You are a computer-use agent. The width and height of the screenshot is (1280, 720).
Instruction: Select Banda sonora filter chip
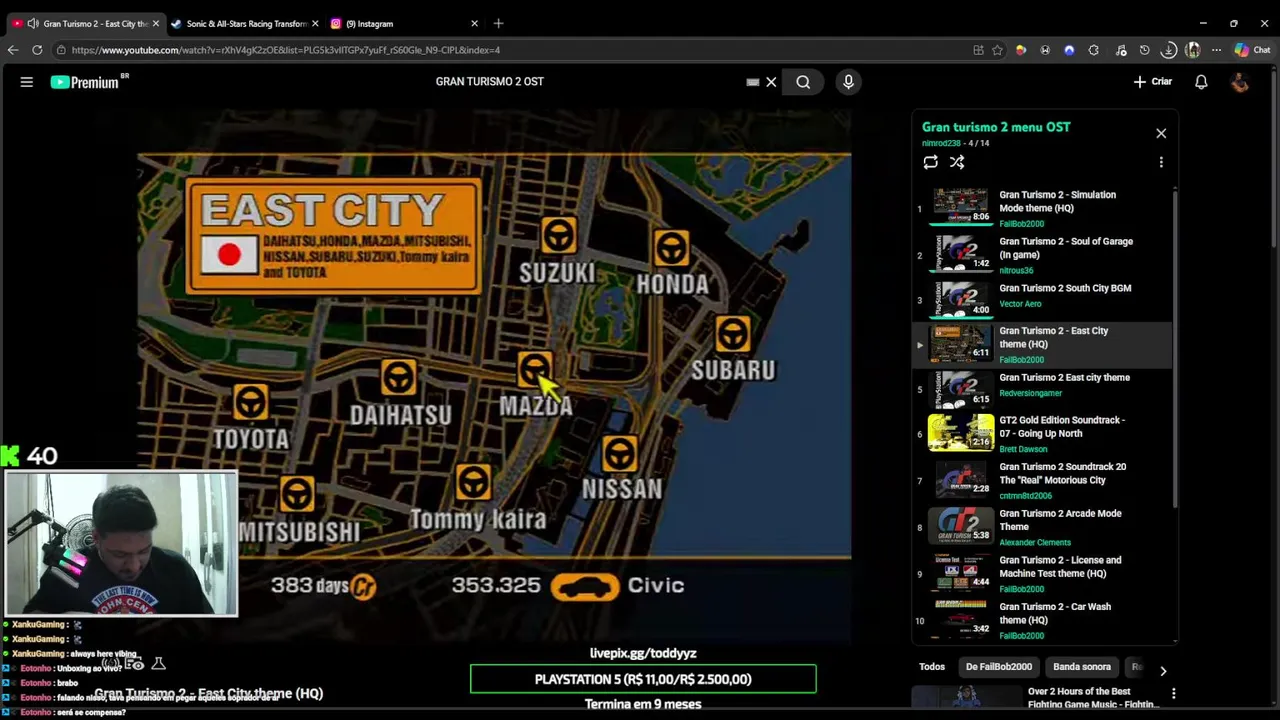coord(1081,667)
